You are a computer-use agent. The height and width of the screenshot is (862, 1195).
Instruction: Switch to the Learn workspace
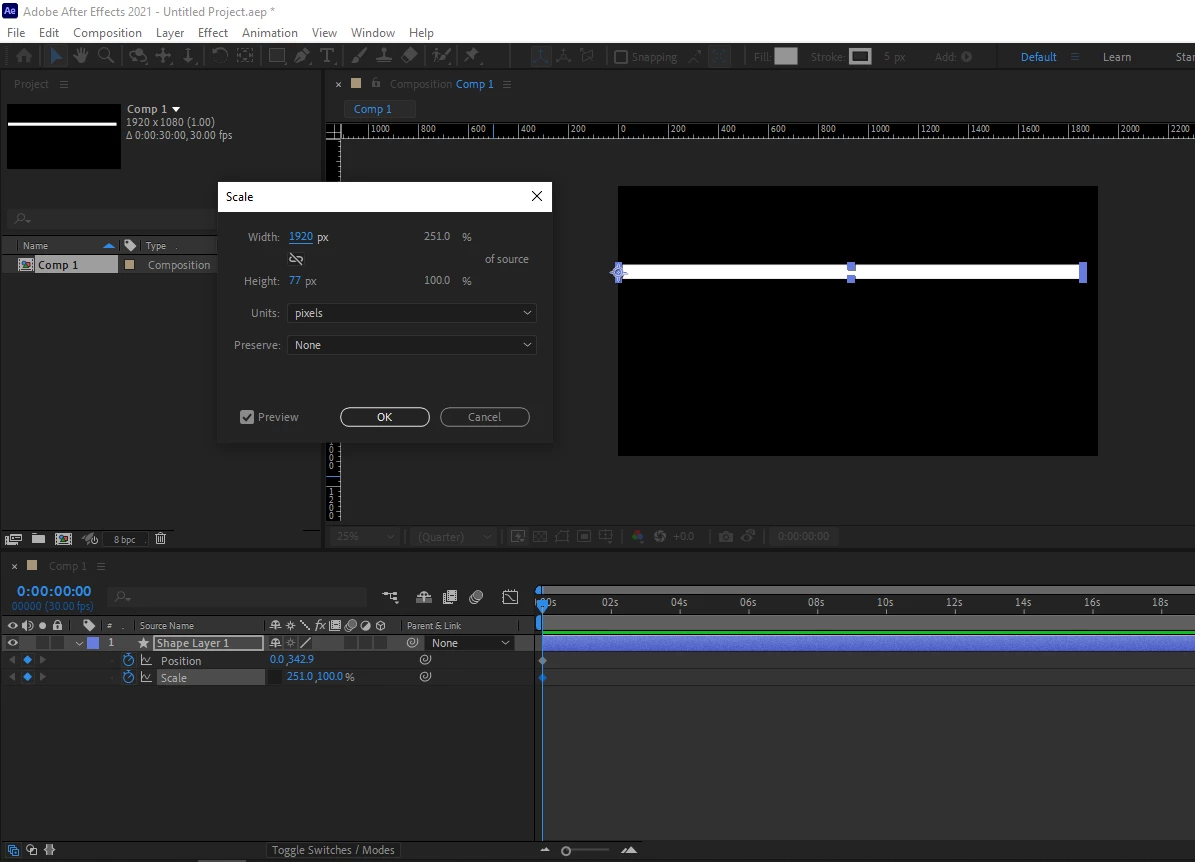pyautogui.click(x=1117, y=57)
